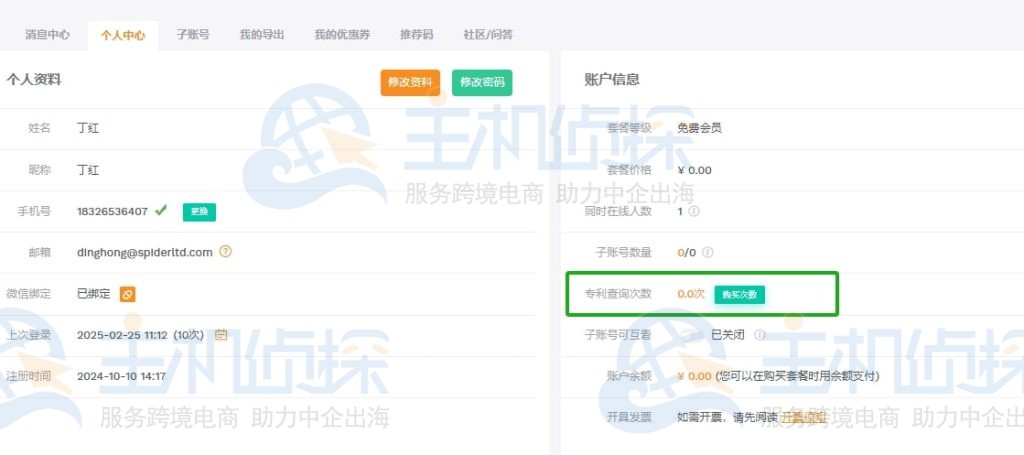Open the 推荐码 tab

[x=417, y=35]
